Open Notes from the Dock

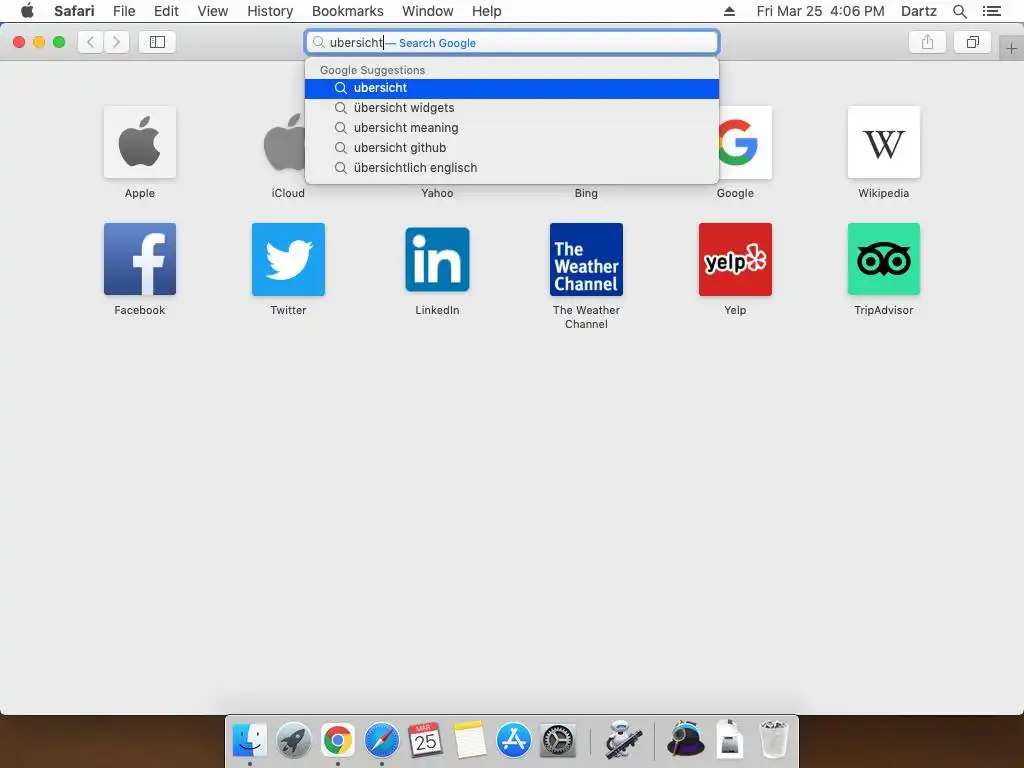(x=470, y=740)
